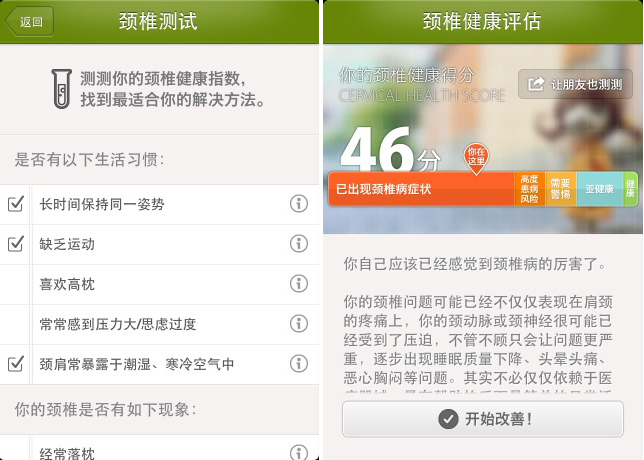Screen dimensions: 644x460
Task: Open info for 常常感到压力大/思虑过度
Action: coord(299,324)
